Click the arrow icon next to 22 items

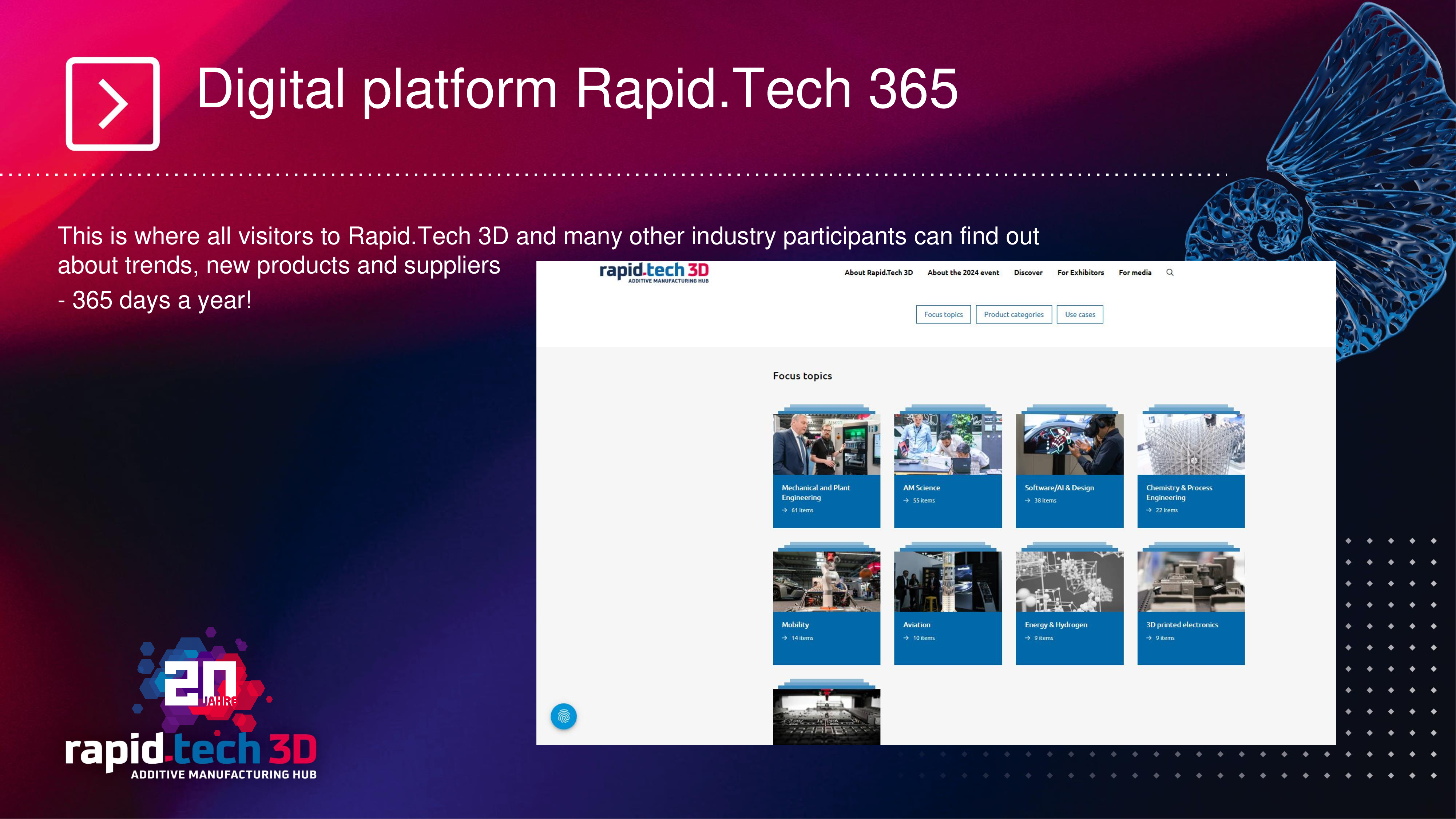pos(1149,510)
